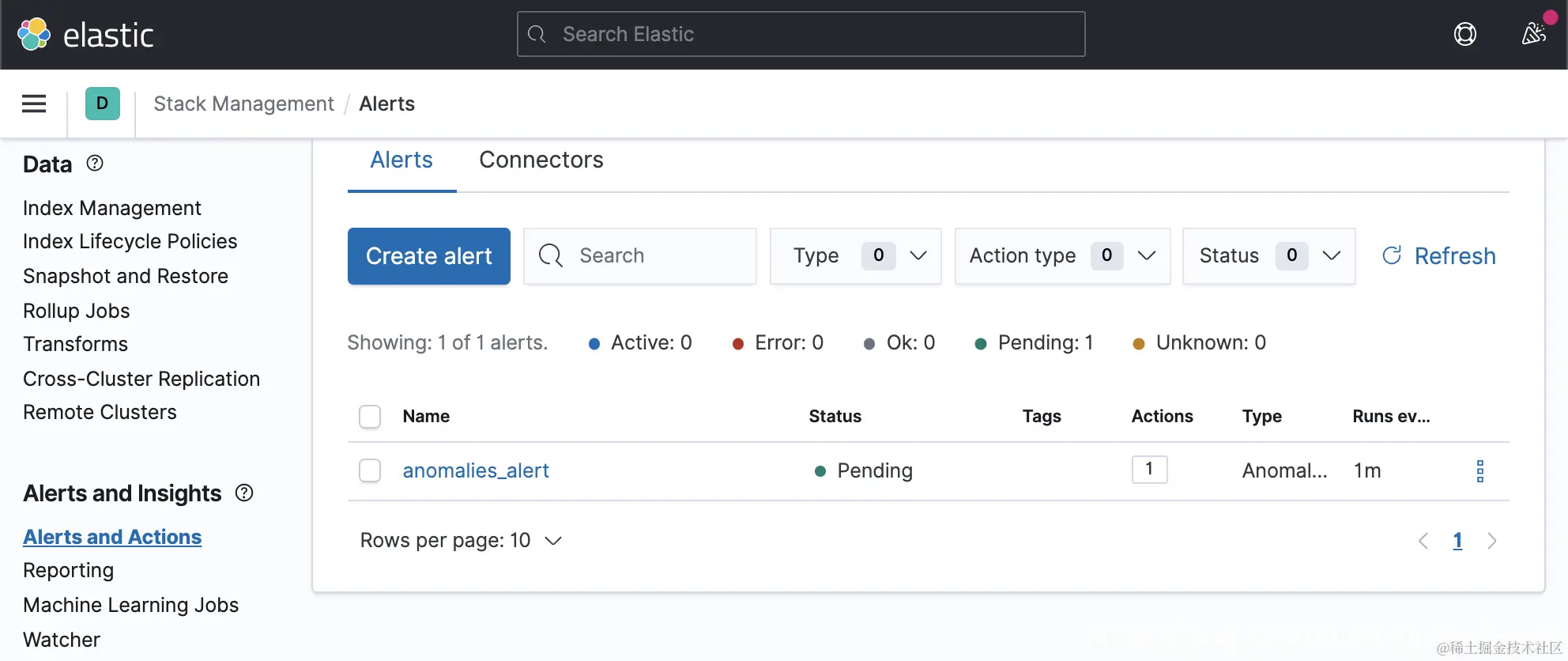This screenshot has height=661, width=1568.
Task: Open Index Management in the sidebar
Action: (x=112, y=208)
